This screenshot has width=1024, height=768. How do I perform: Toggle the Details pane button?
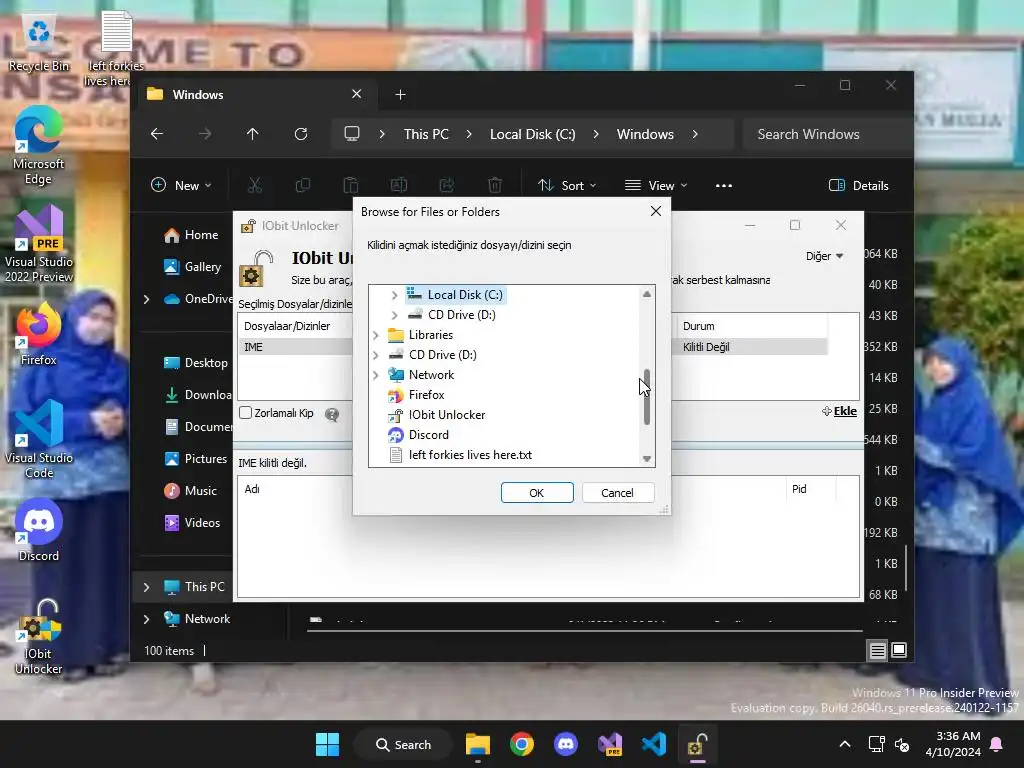coord(858,185)
